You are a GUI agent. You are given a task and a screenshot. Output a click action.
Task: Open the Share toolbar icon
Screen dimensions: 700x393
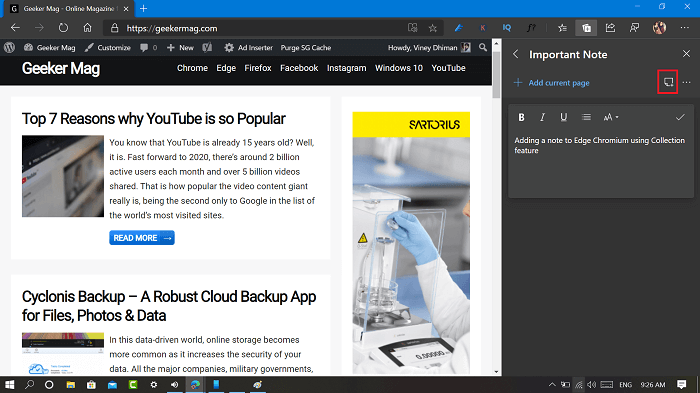pos(610,28)
